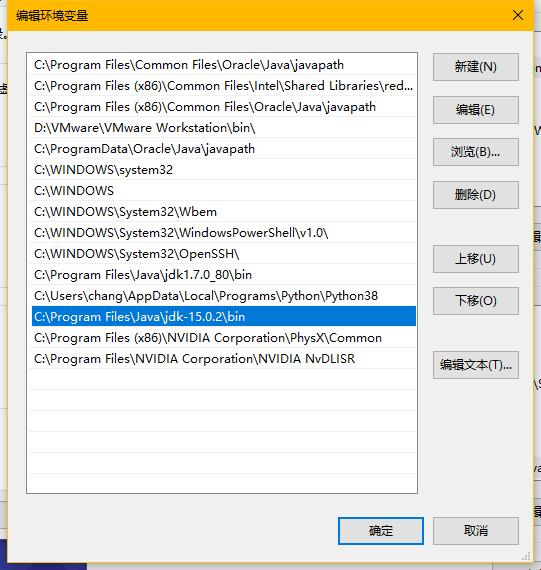Select the Intel Shared Libraries path entry
The width and height of the screenshot is (541, 570).
click(222, 86)
